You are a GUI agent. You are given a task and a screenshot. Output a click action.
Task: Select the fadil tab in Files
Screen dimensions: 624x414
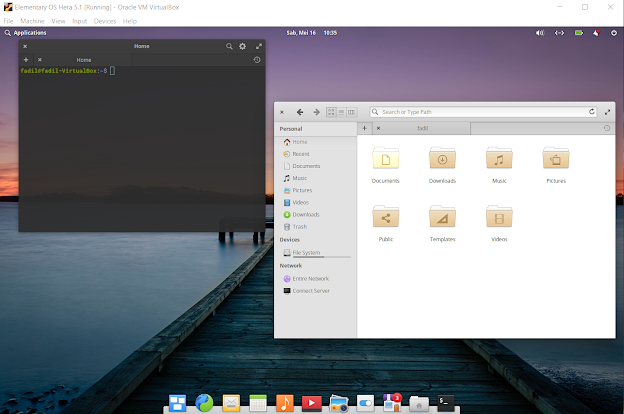click(423, 128)
